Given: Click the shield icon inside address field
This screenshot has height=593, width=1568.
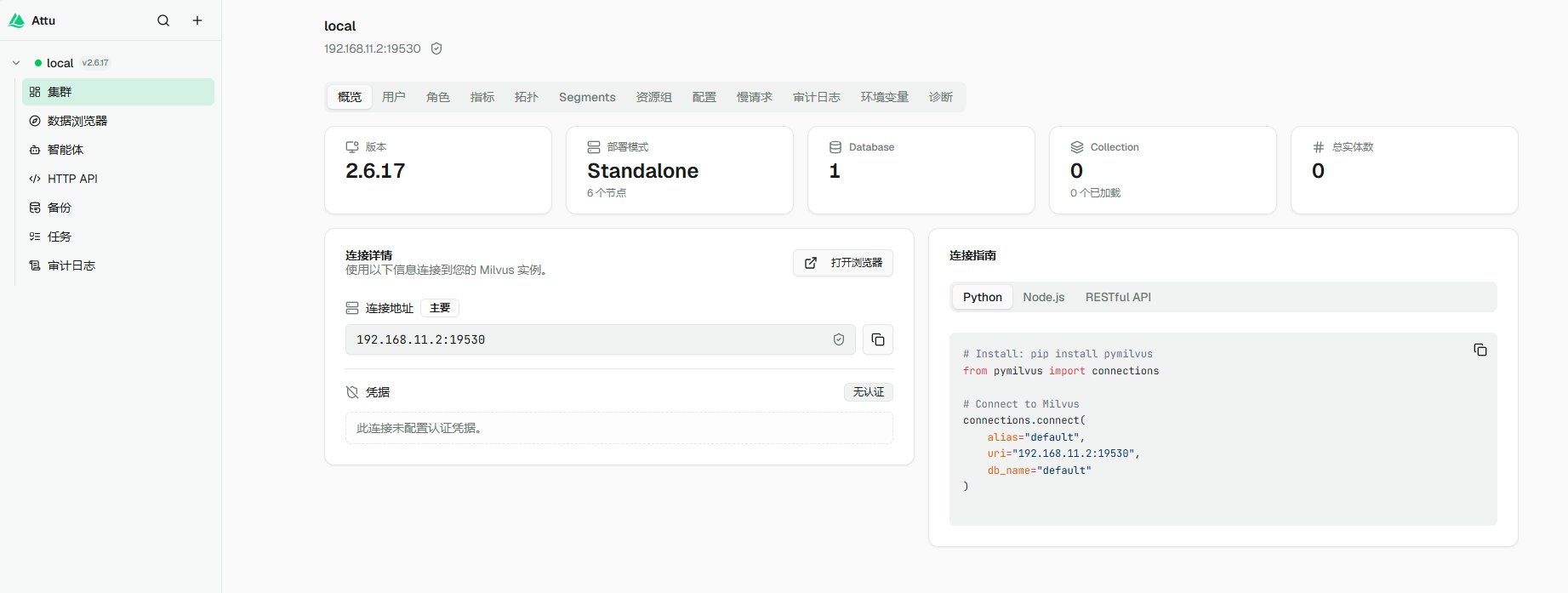Looking at the screenshot, I should click(x=839, y=339).
